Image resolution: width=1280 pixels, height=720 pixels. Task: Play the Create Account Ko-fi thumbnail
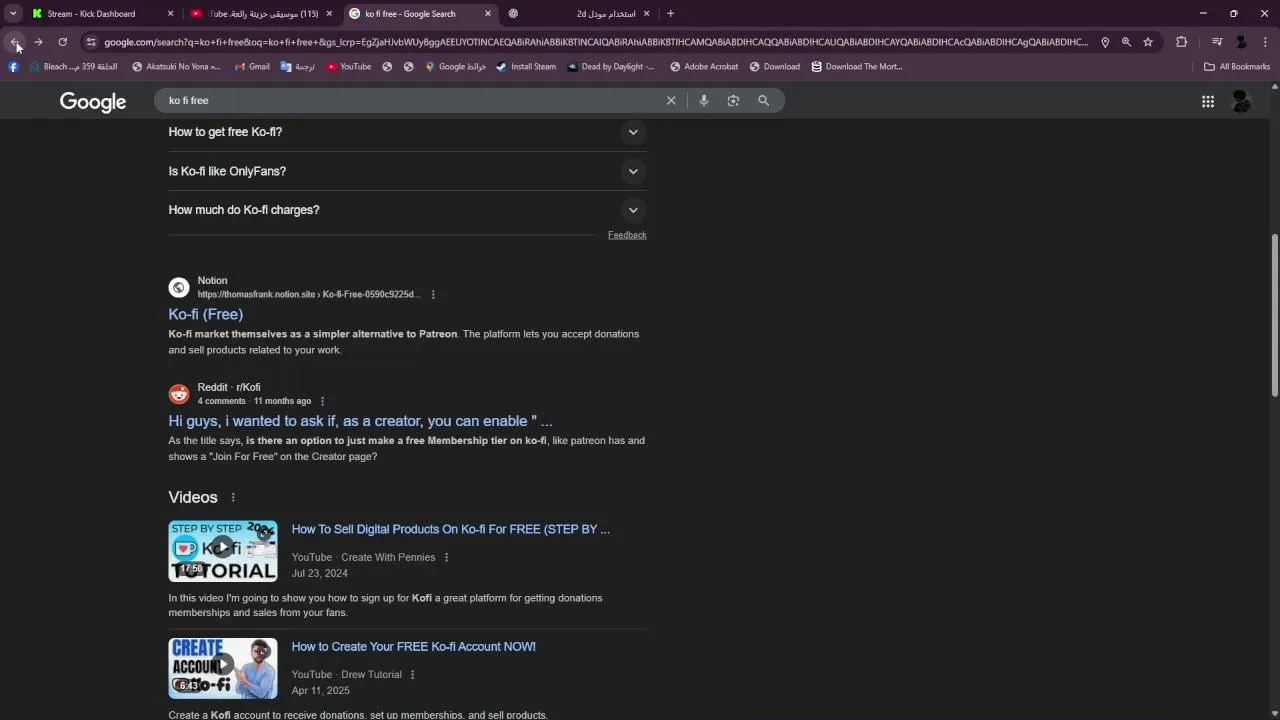(223, 668)
